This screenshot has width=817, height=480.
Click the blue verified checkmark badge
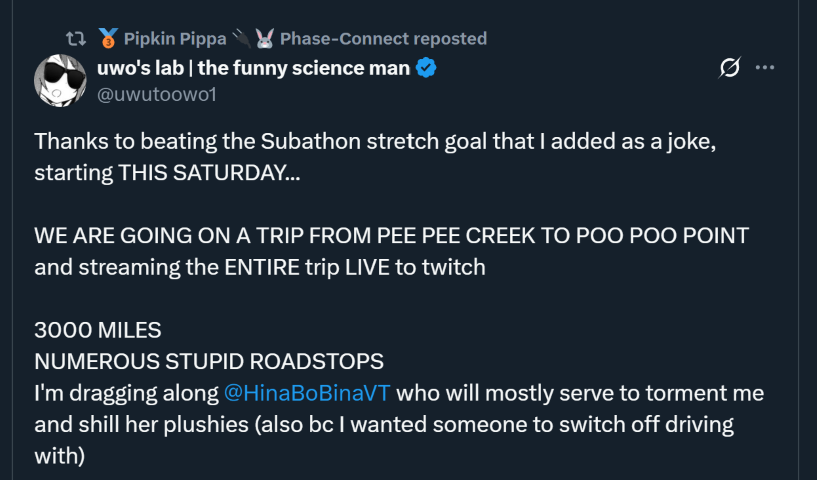(426, 68)
